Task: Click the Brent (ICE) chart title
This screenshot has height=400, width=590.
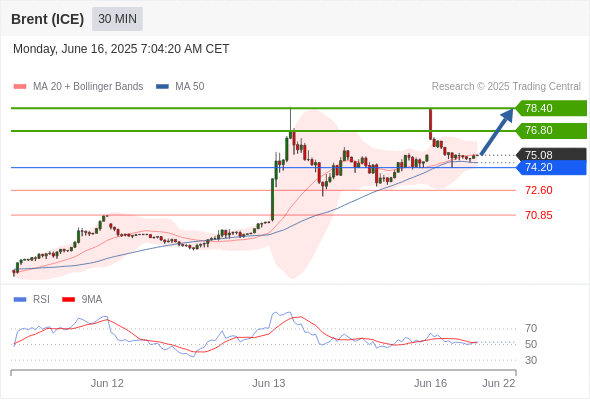Action: pos(47,19)
